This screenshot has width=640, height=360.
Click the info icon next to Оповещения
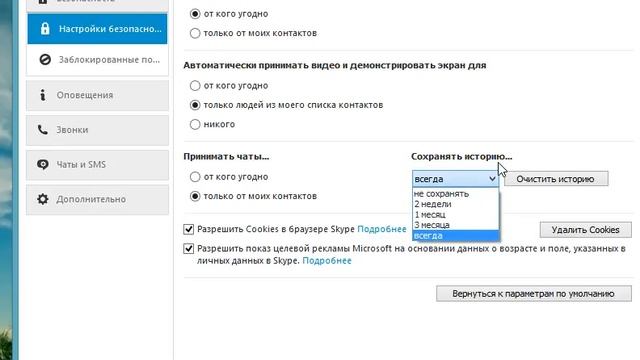click(42, 95)
